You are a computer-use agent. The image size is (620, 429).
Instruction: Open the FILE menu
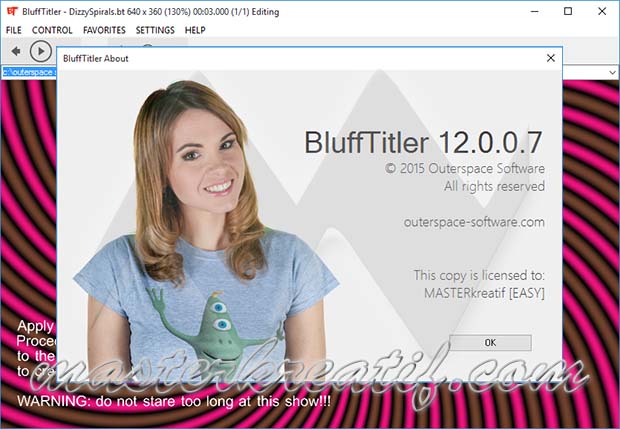[14, 30]
